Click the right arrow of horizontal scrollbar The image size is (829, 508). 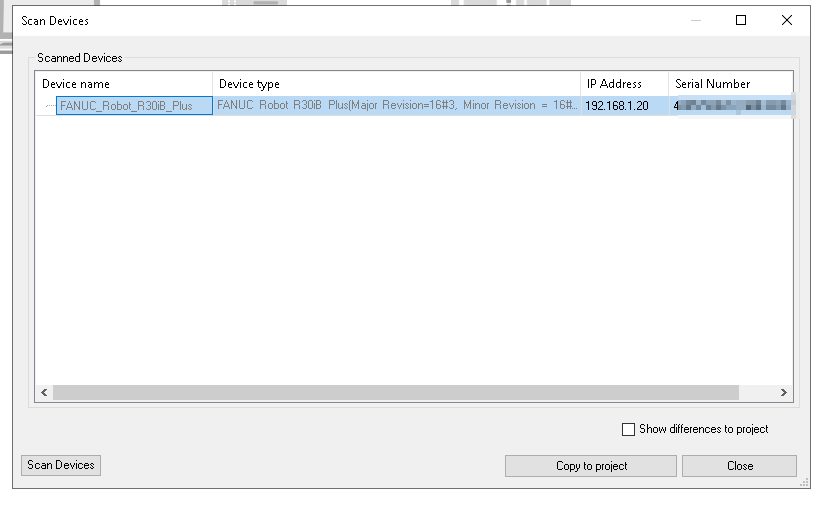click(x=784, y=392)
